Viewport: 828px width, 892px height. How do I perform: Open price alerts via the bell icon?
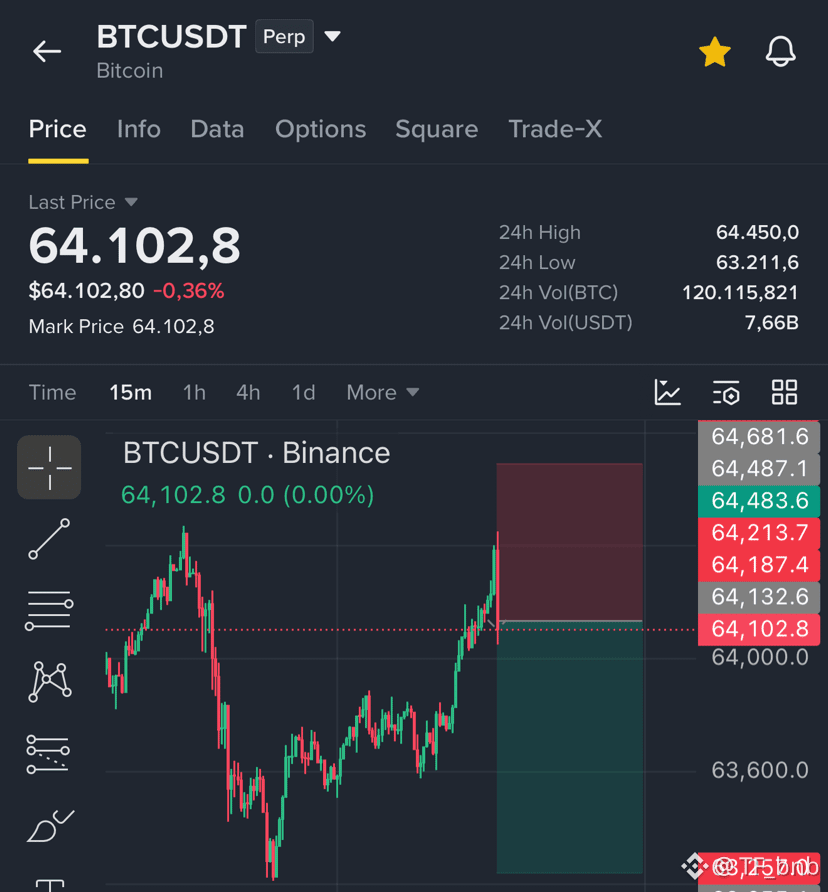coord(780,51)
